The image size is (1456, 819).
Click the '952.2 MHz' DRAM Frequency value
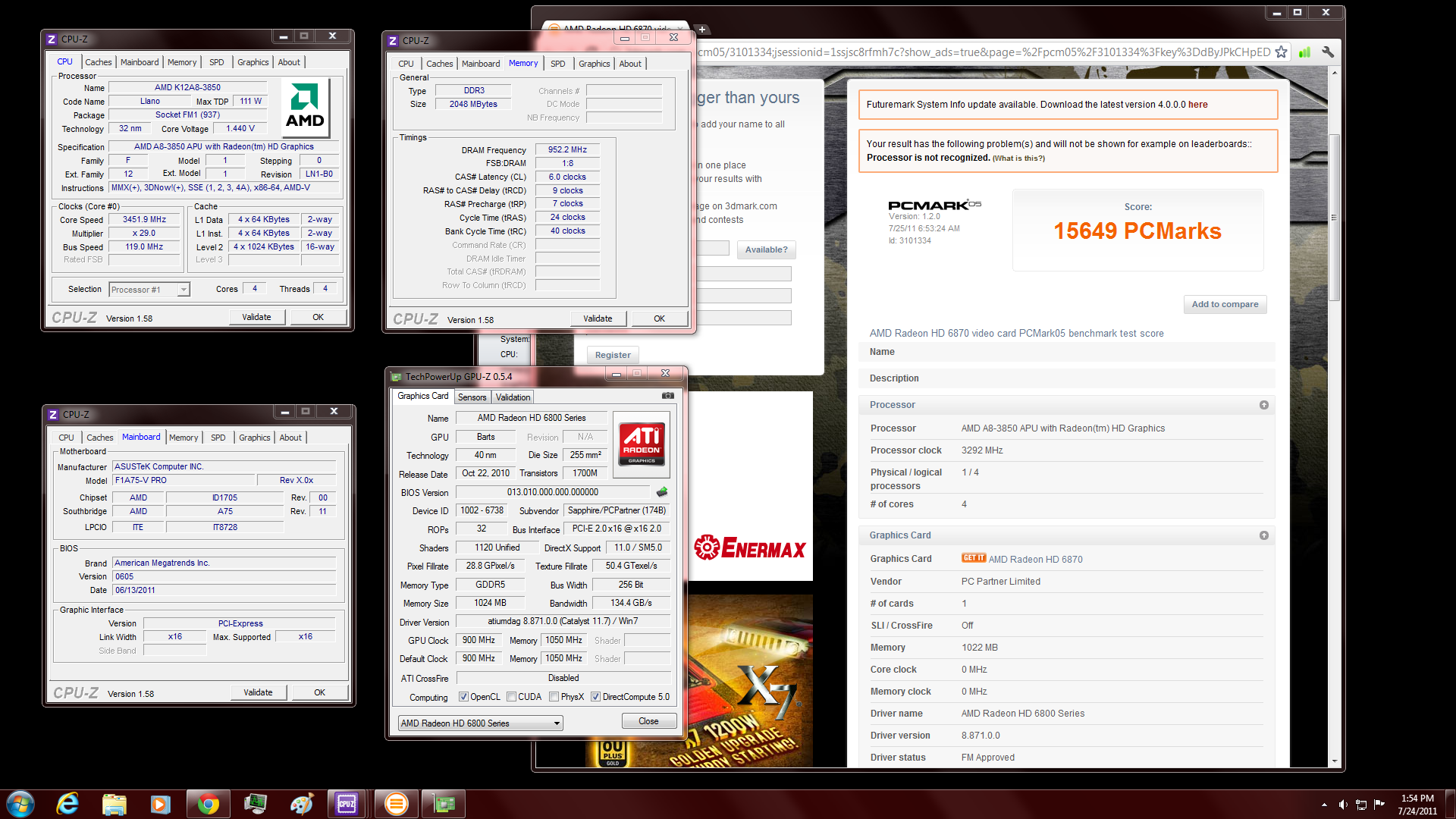pos(567,150)
